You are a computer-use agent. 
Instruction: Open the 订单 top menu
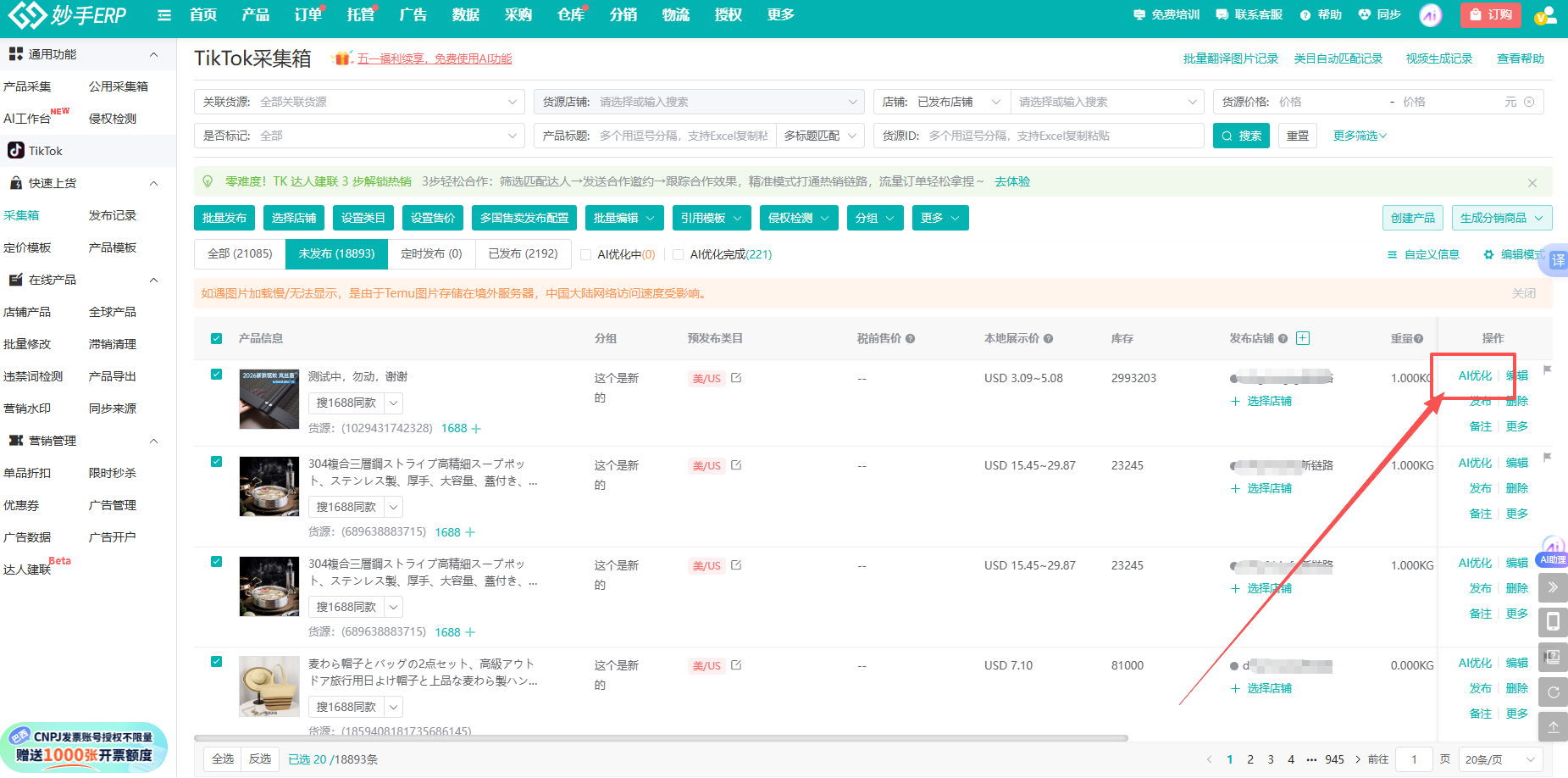308,14
